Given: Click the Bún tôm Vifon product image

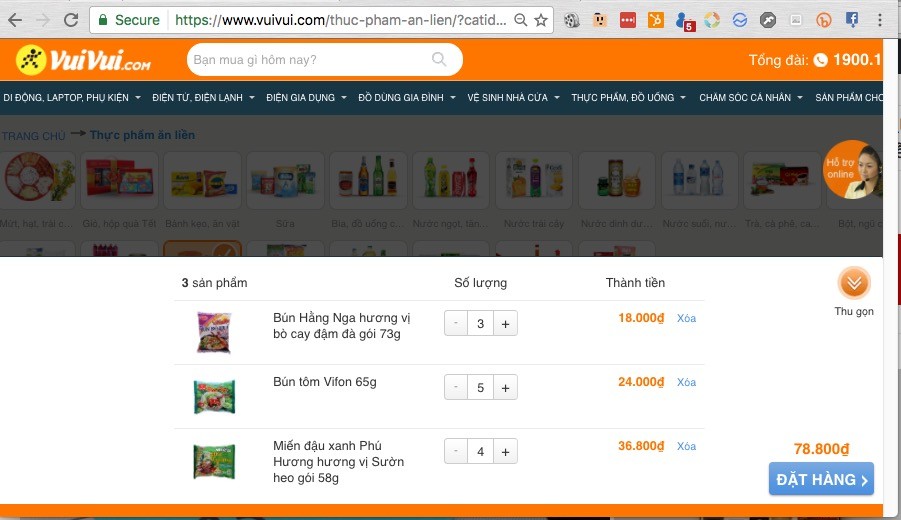Looking at the screenshot, I should (214, 396).
